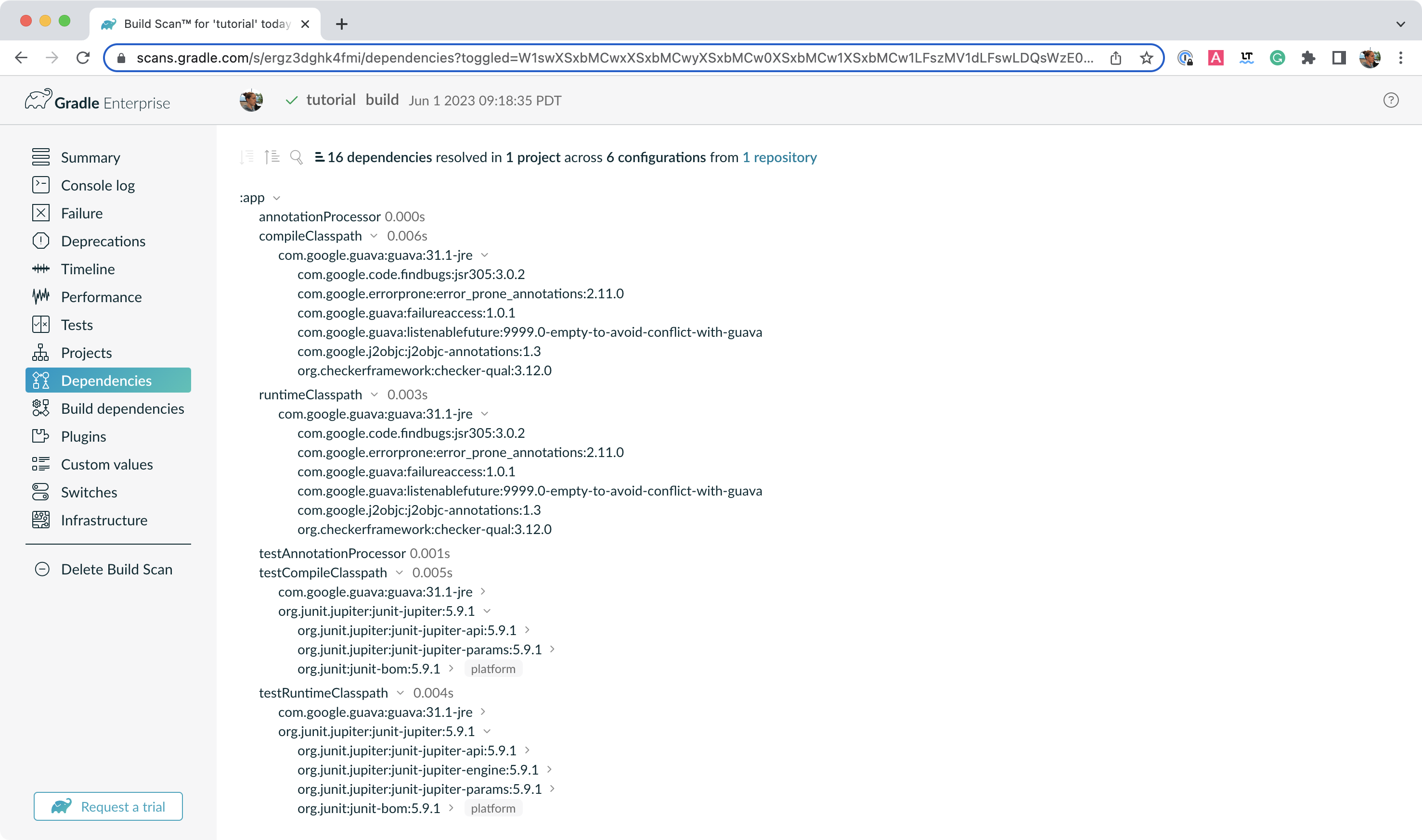
Task: Select checker-qual:3.12.0 under runtimeClasspath
Action: click(424, 529)
